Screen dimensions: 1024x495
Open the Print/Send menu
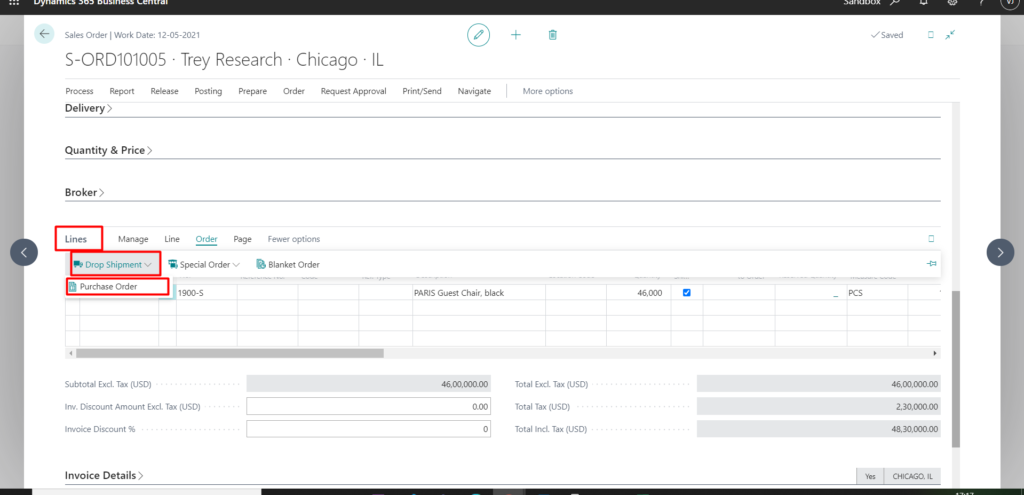click(x=422, y=91)
